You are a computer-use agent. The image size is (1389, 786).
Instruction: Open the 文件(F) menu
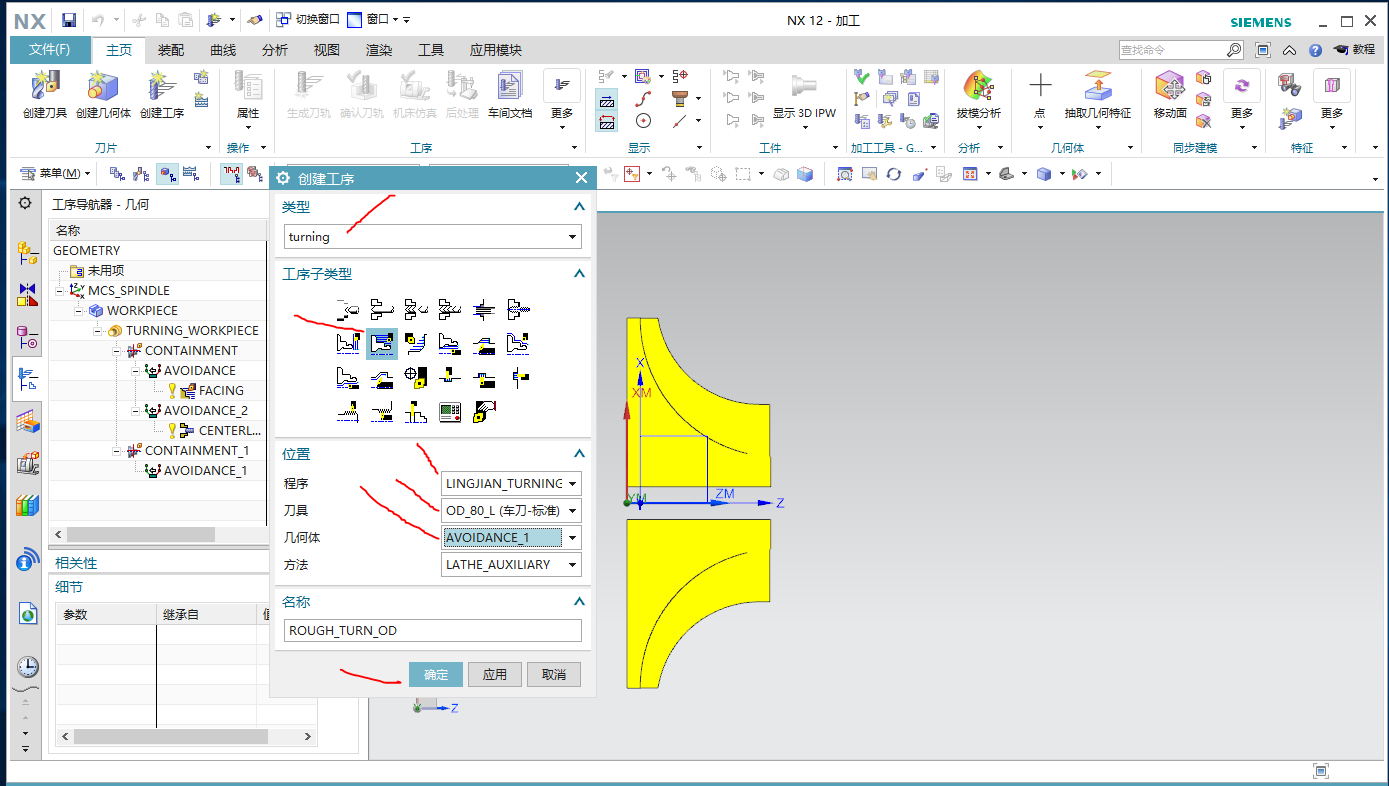50,50
